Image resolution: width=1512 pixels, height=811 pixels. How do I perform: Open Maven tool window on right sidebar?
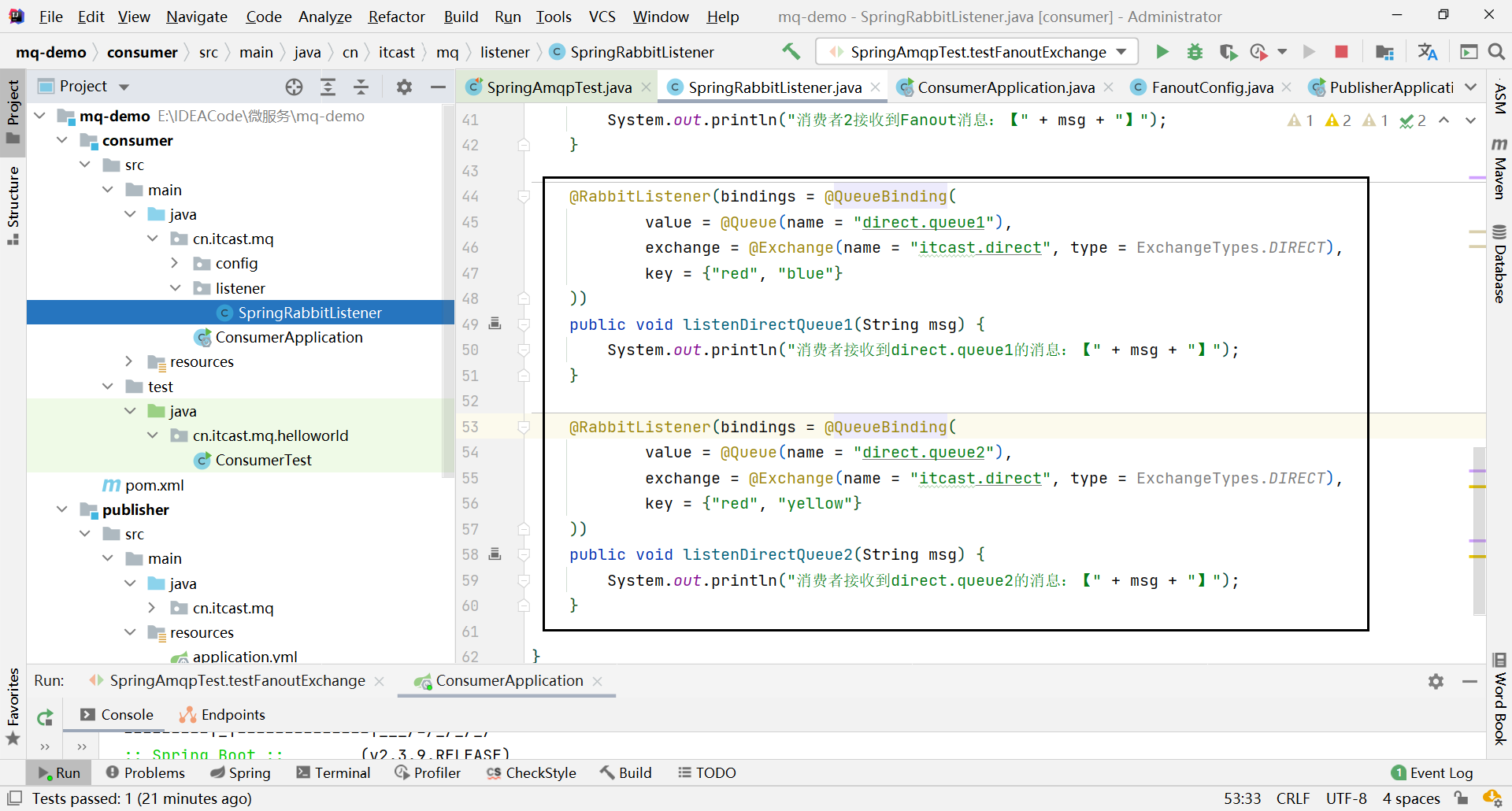point(1499,168)
